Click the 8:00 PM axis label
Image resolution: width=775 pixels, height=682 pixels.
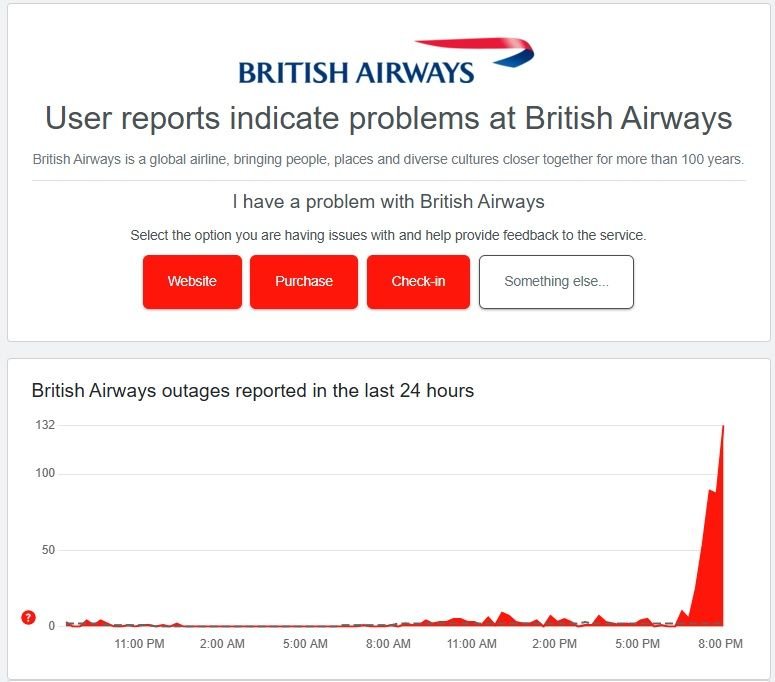720,644
